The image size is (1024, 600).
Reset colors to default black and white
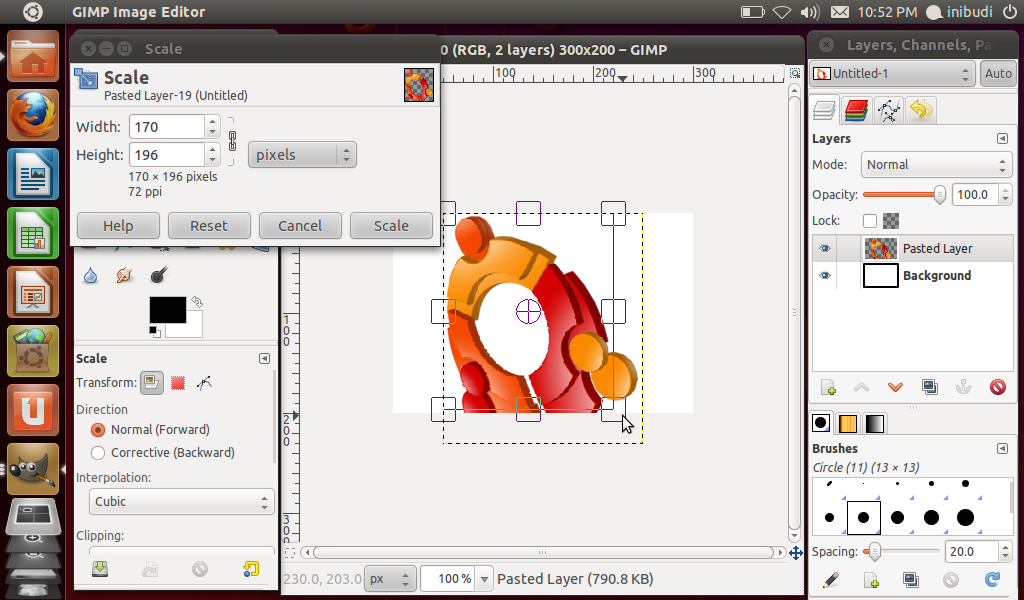(154, 332)
